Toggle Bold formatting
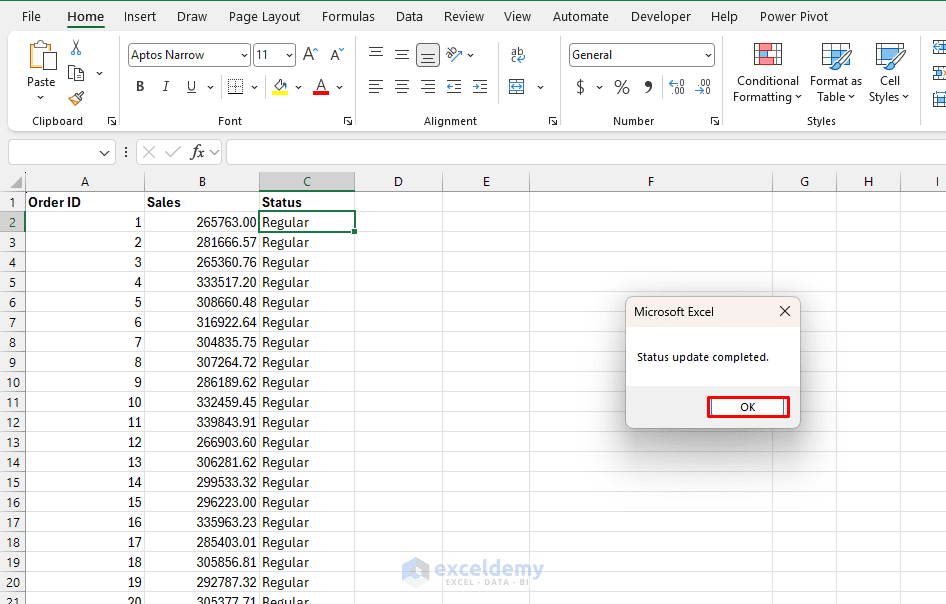The width and height of the screenshot is (946, 604). (140, 87)
